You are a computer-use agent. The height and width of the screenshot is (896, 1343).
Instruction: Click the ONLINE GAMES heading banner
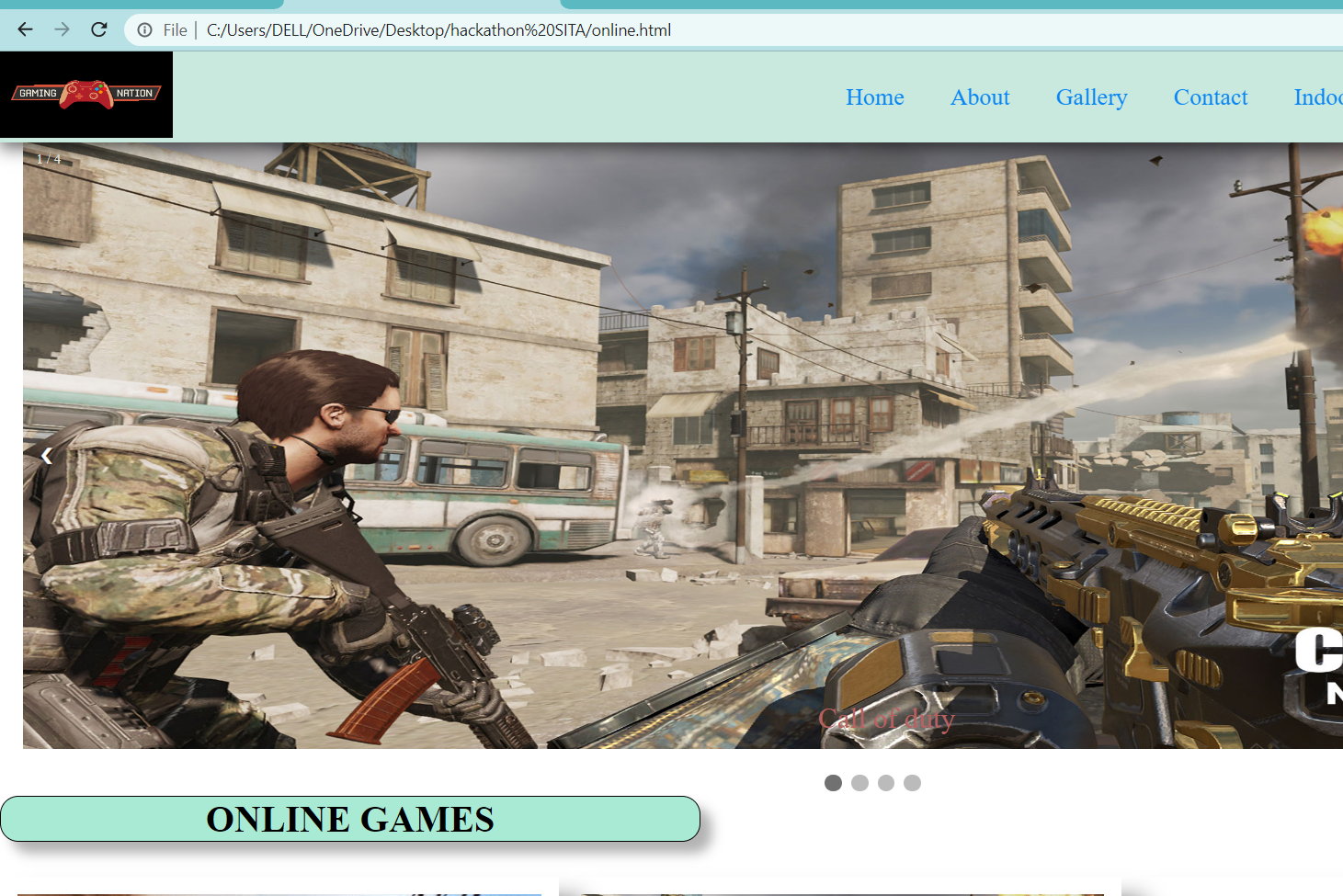click(350, 819)
